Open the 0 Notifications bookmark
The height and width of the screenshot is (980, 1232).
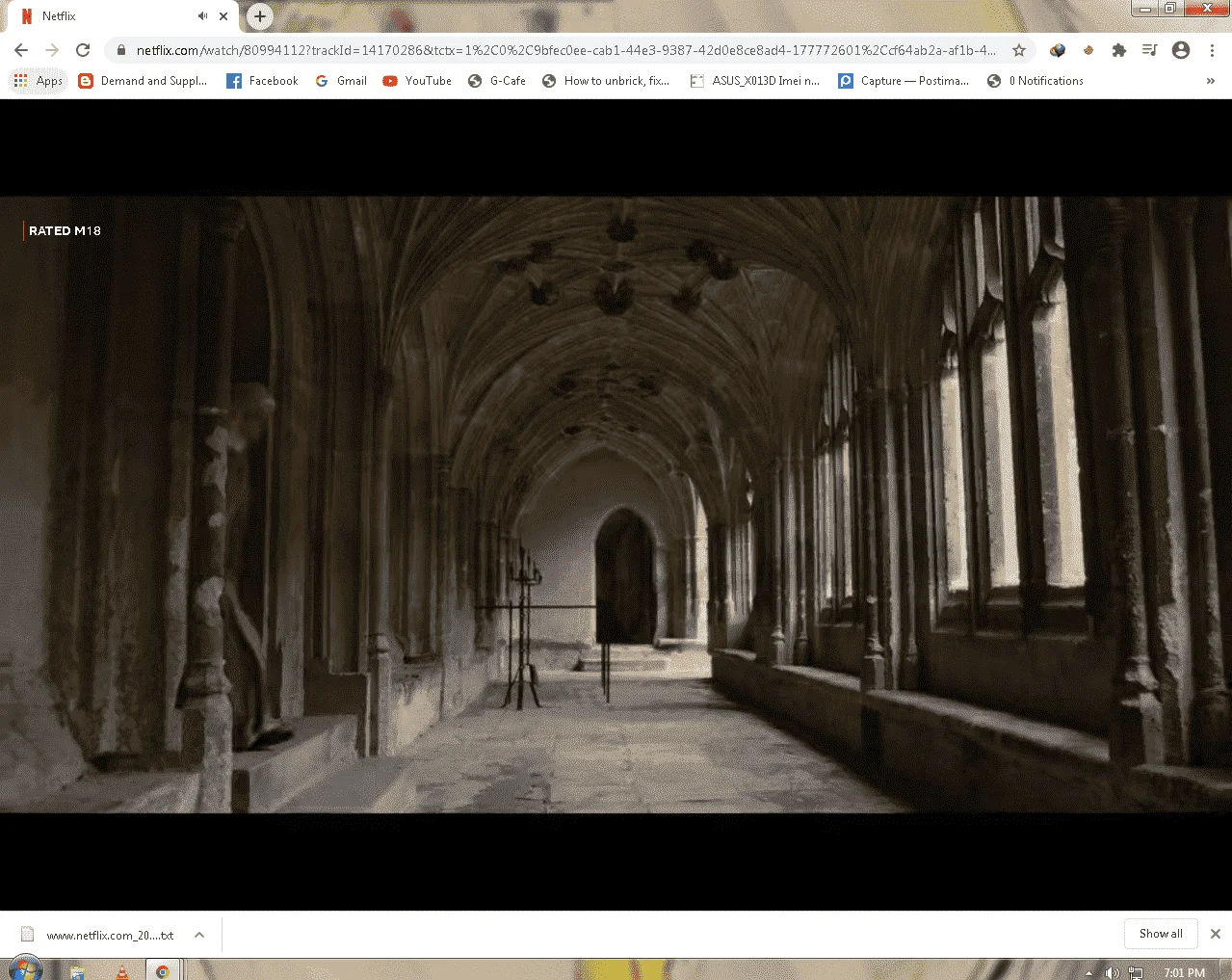point(1035,81)
